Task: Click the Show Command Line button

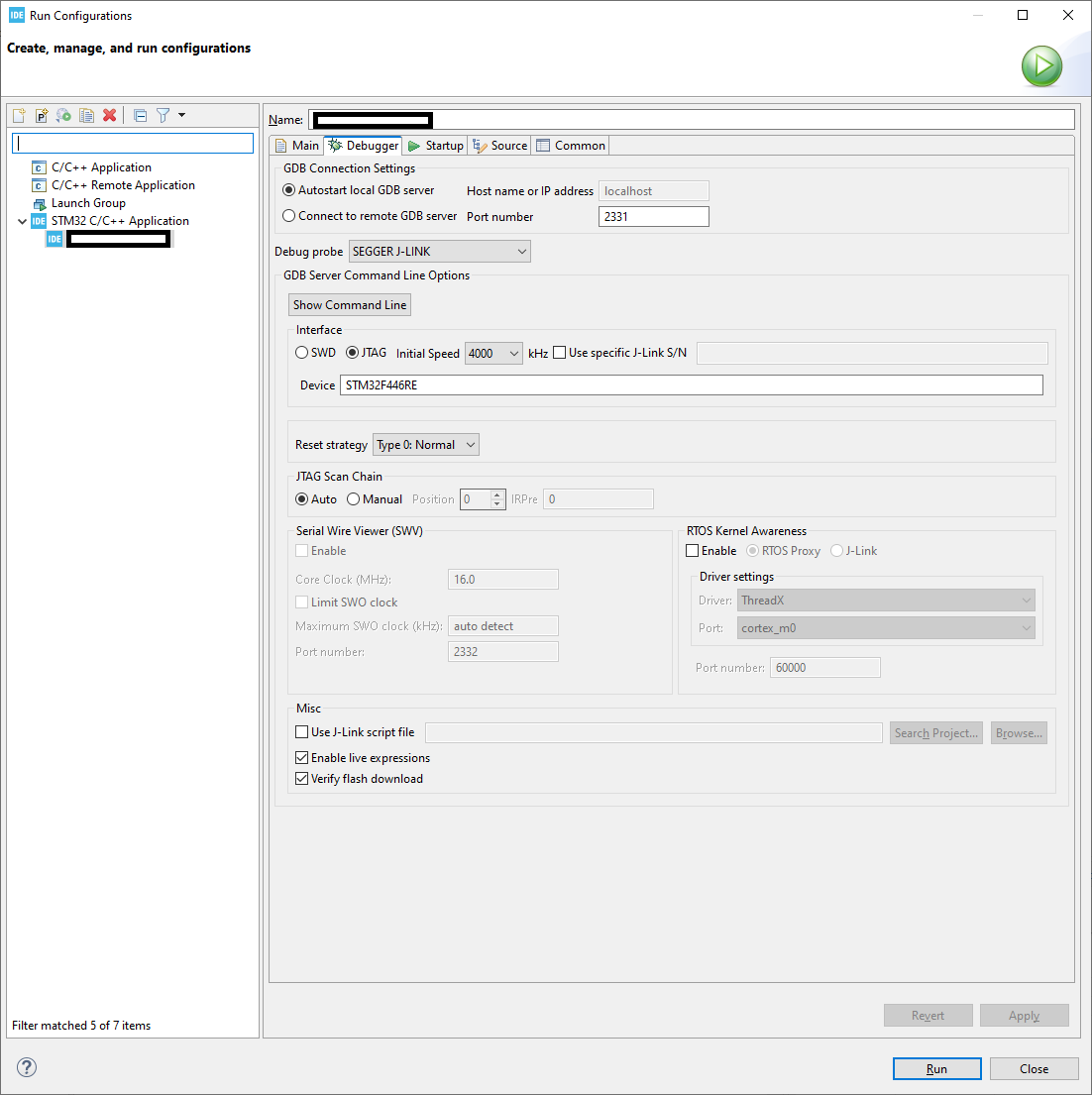Action: pyautogui.click(x=349, y=304)
